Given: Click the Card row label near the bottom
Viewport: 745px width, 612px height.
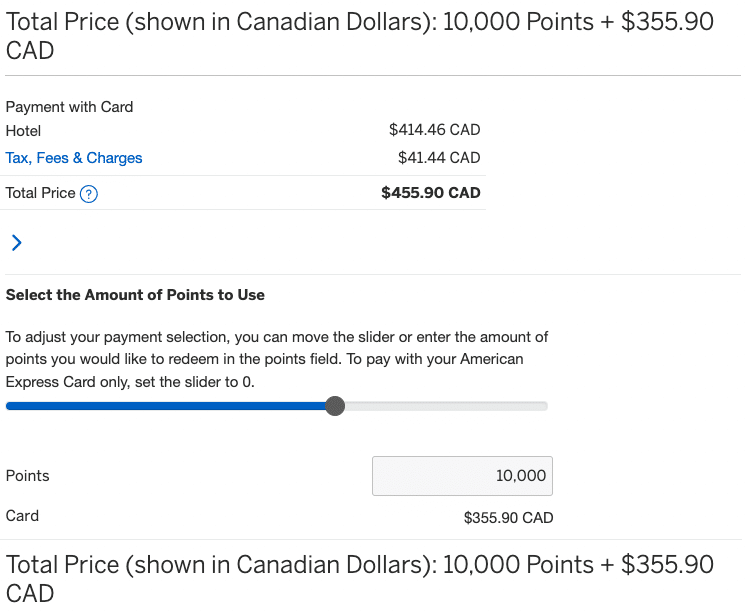Looking at the screenshot, I should pyautogui.click(x=22, y=516).
